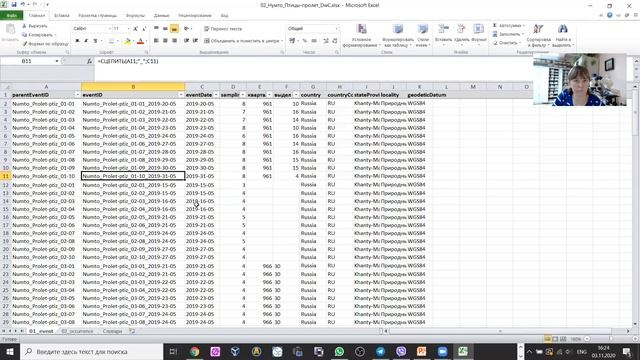
Task: Open Format as Table gallery
Action: [x=398, y=36]
